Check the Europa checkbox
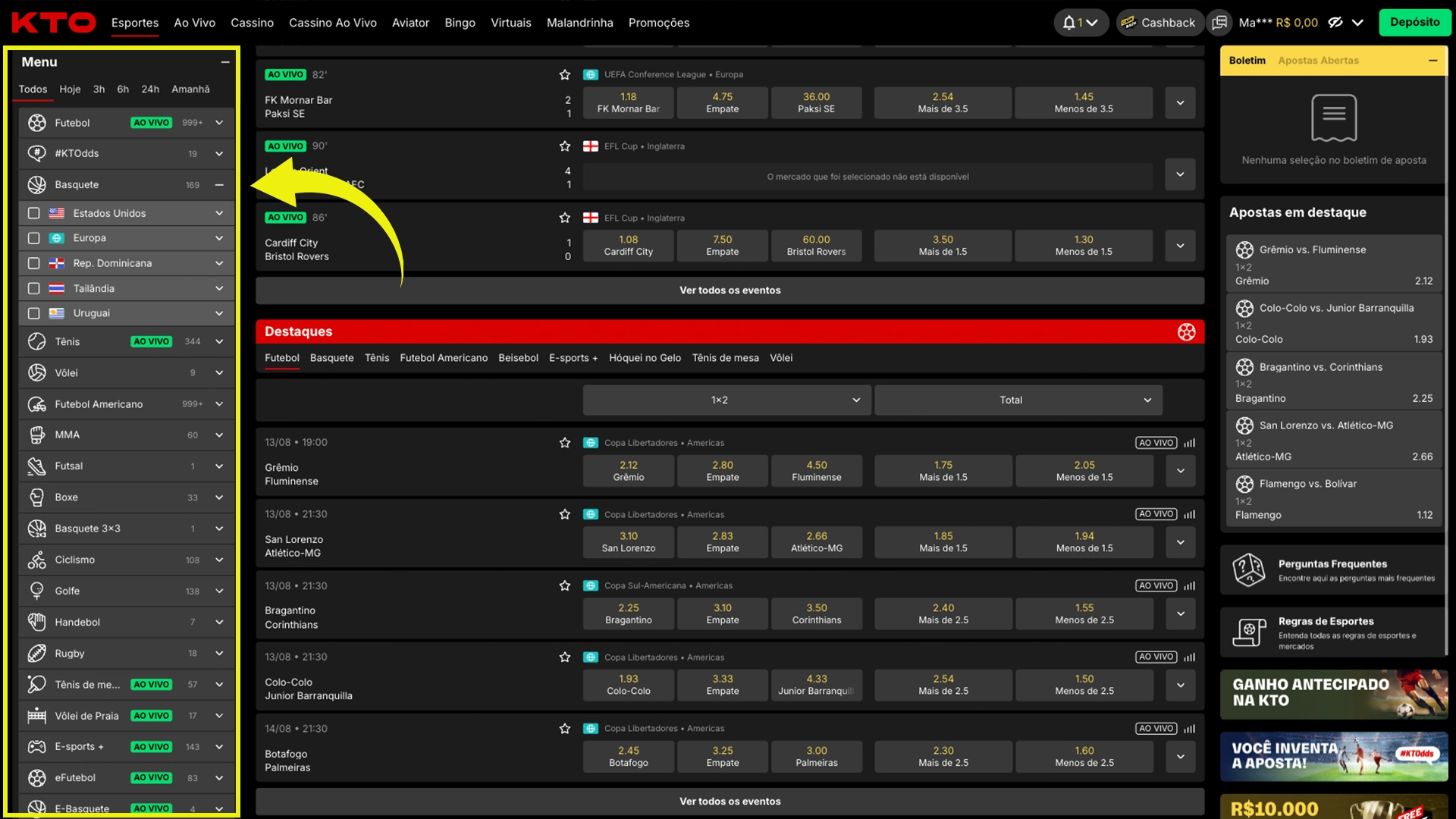 coord(33,238)
